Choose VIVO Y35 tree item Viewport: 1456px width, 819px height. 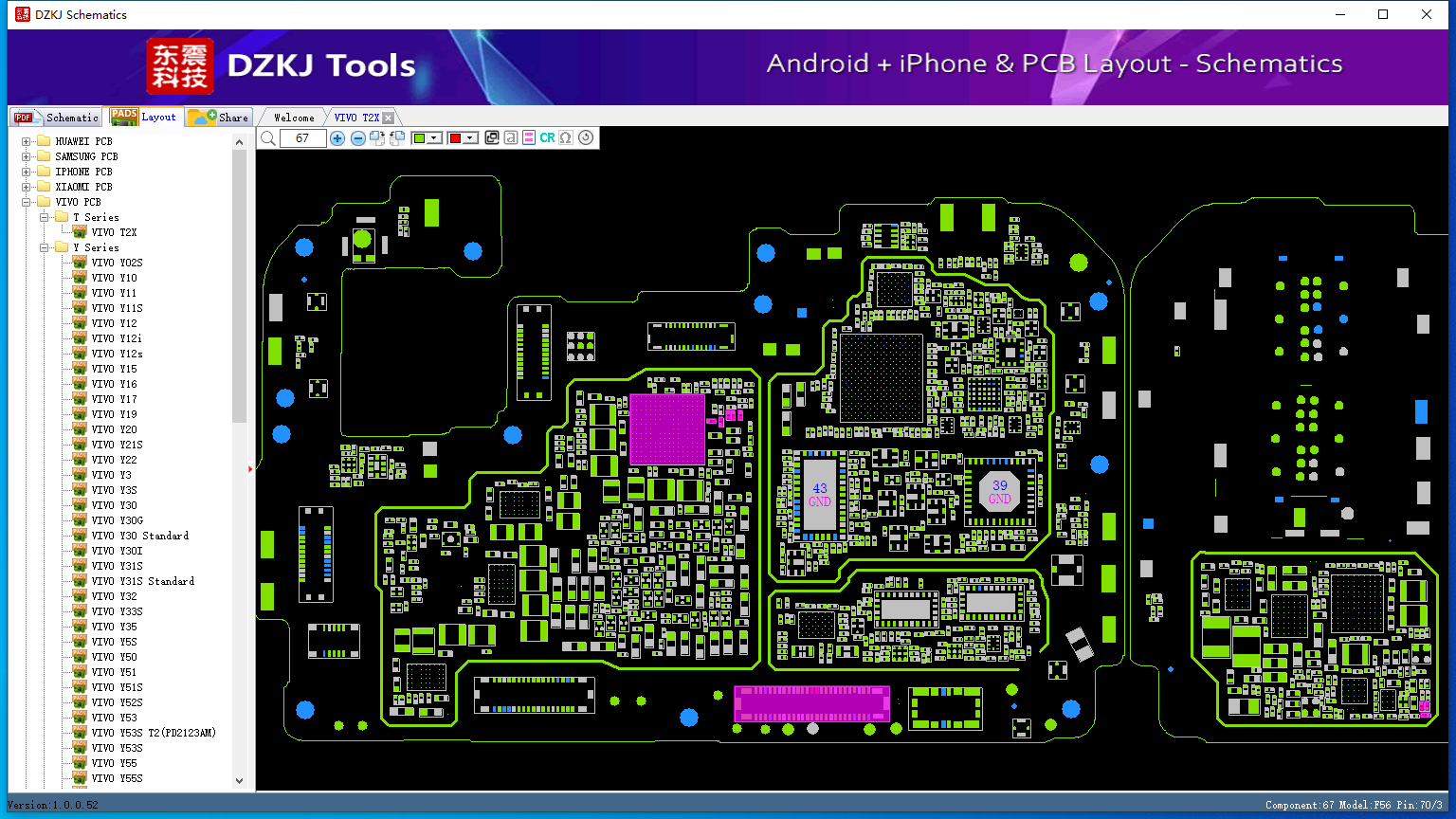[x=114, y=627]
